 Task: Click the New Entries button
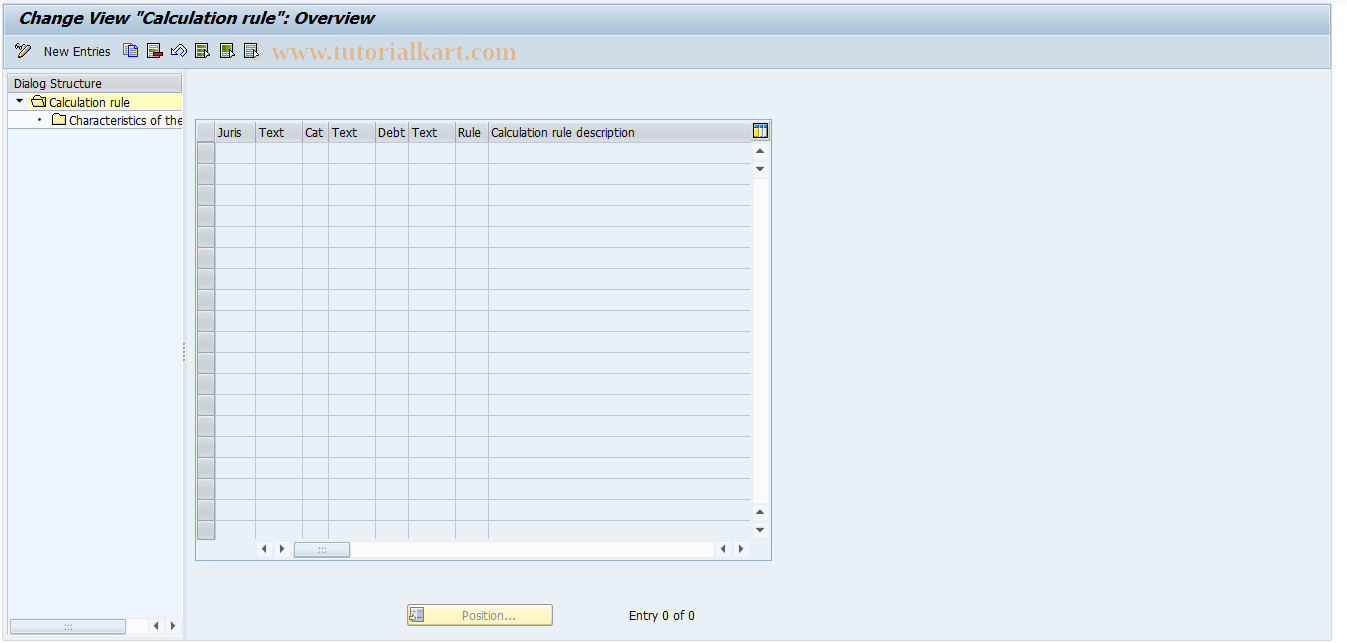pyautogui.click(x=77, y=51)
